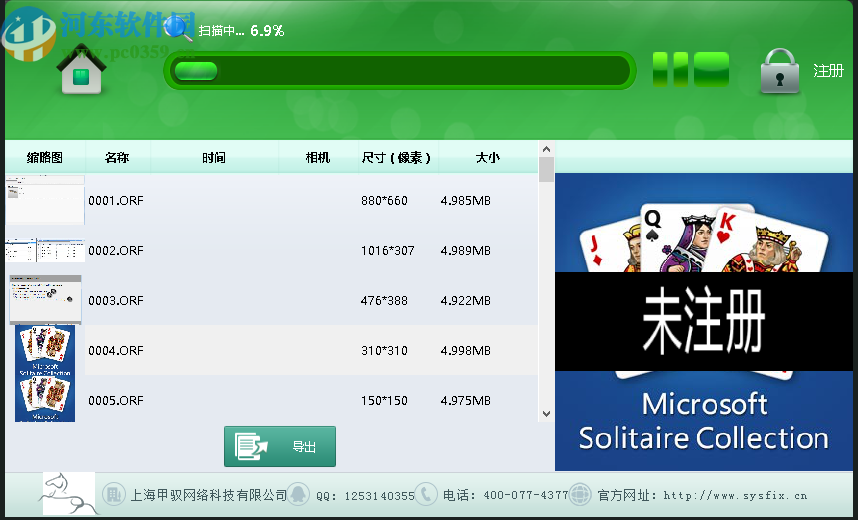Select file name 0004.ORF
Viewport: 858px width, 520px height.
tap(116, 350)
